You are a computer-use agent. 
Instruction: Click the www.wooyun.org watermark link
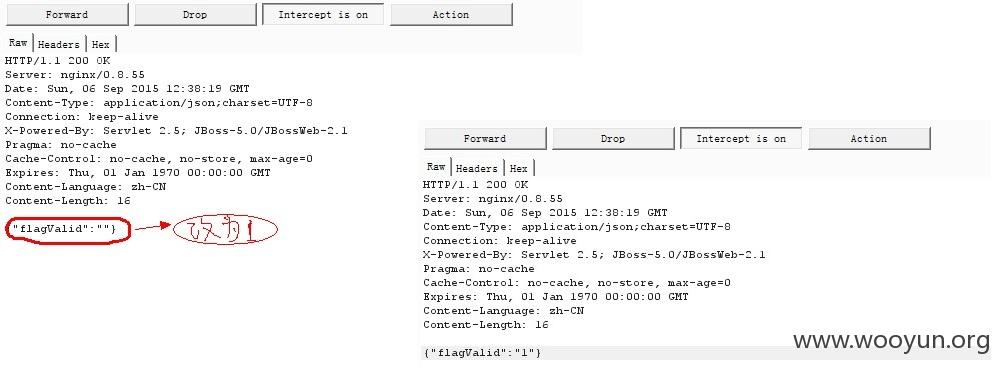point(891,341)
